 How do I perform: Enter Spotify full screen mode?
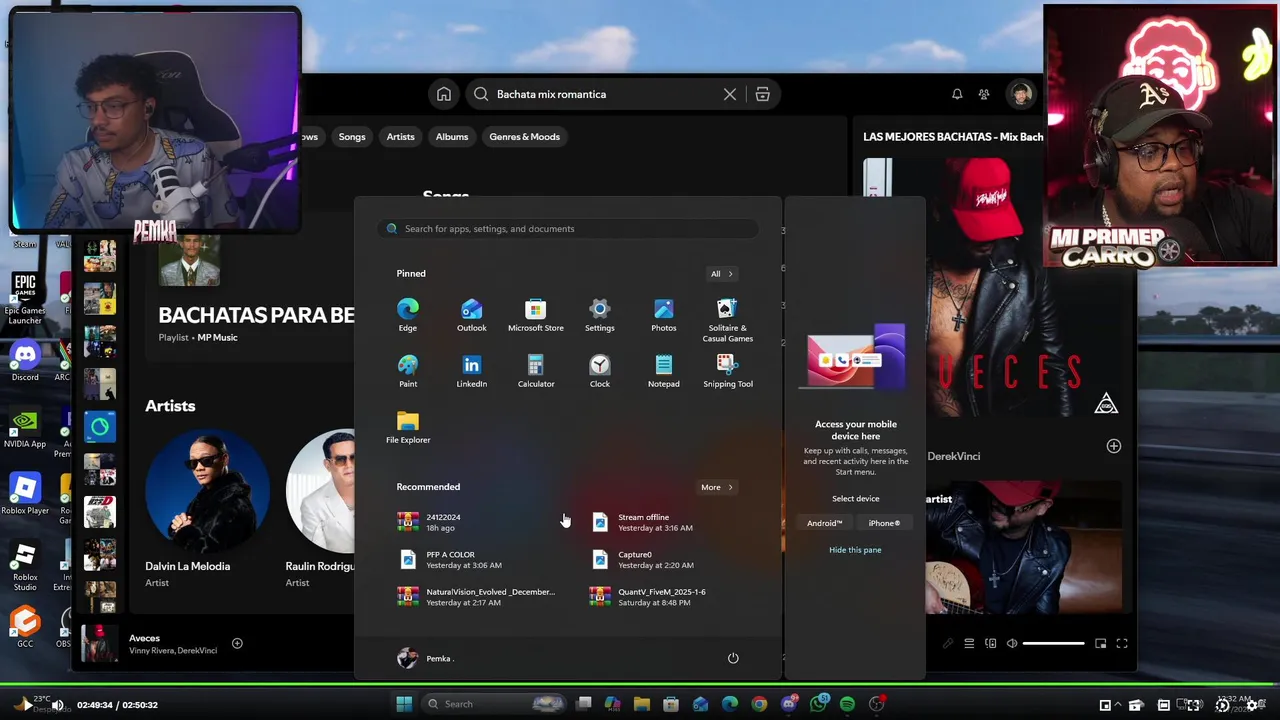(x=1122, y=644)
